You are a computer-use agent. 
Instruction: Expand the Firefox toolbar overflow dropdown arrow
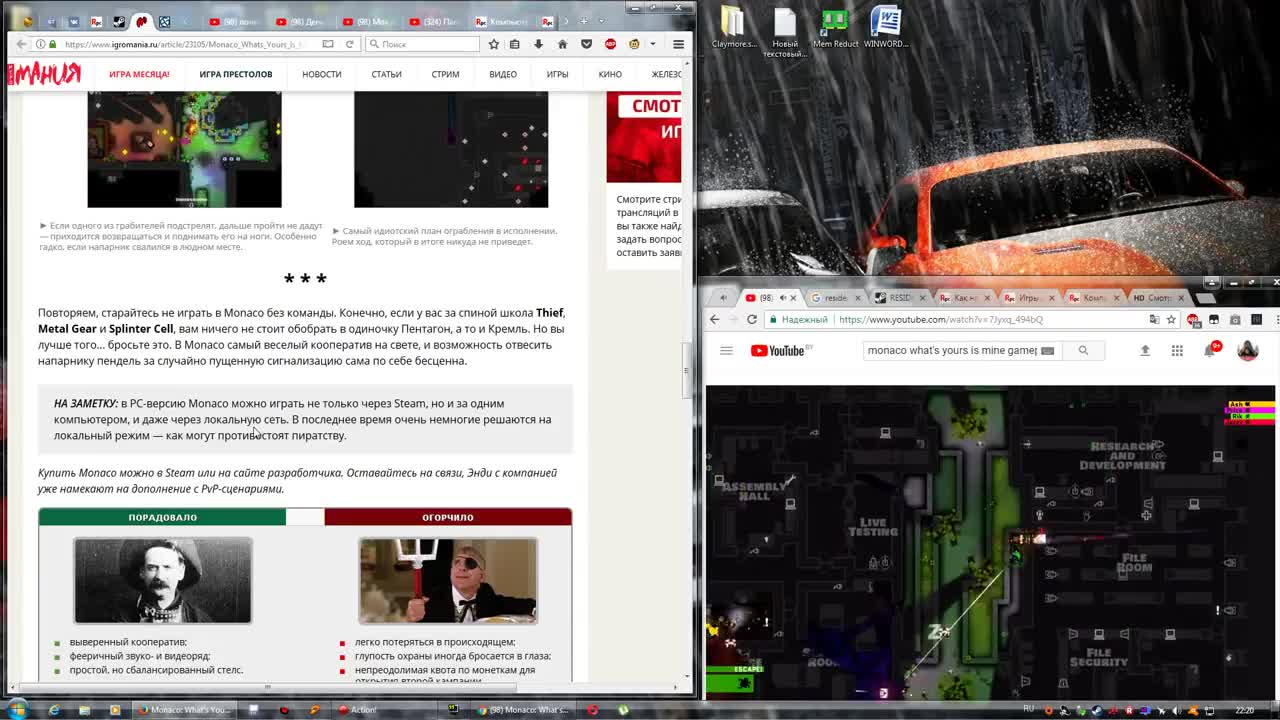pyautogui.click(x=653, y=44)
